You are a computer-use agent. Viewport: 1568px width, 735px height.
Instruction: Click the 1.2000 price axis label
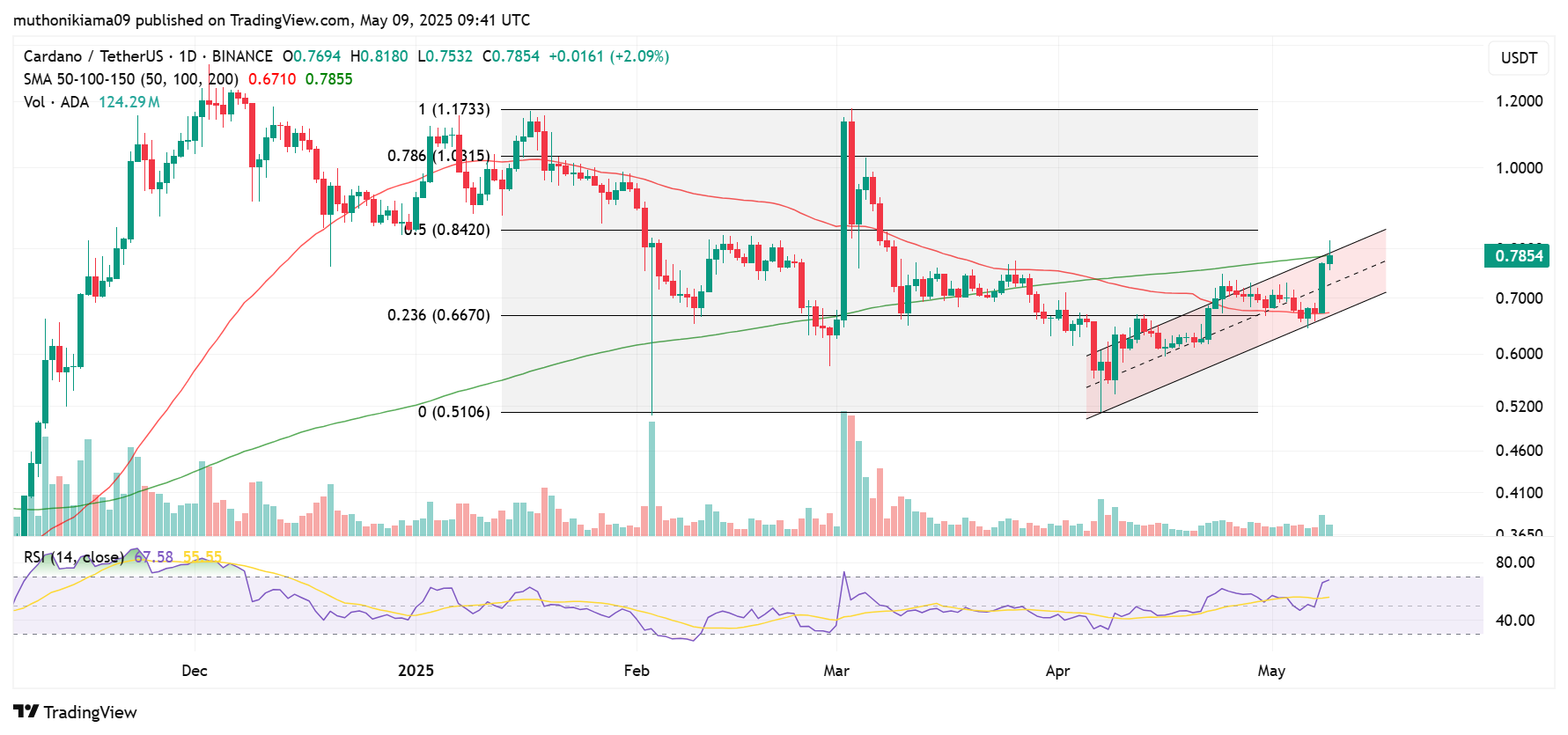tap(1519, 101)
